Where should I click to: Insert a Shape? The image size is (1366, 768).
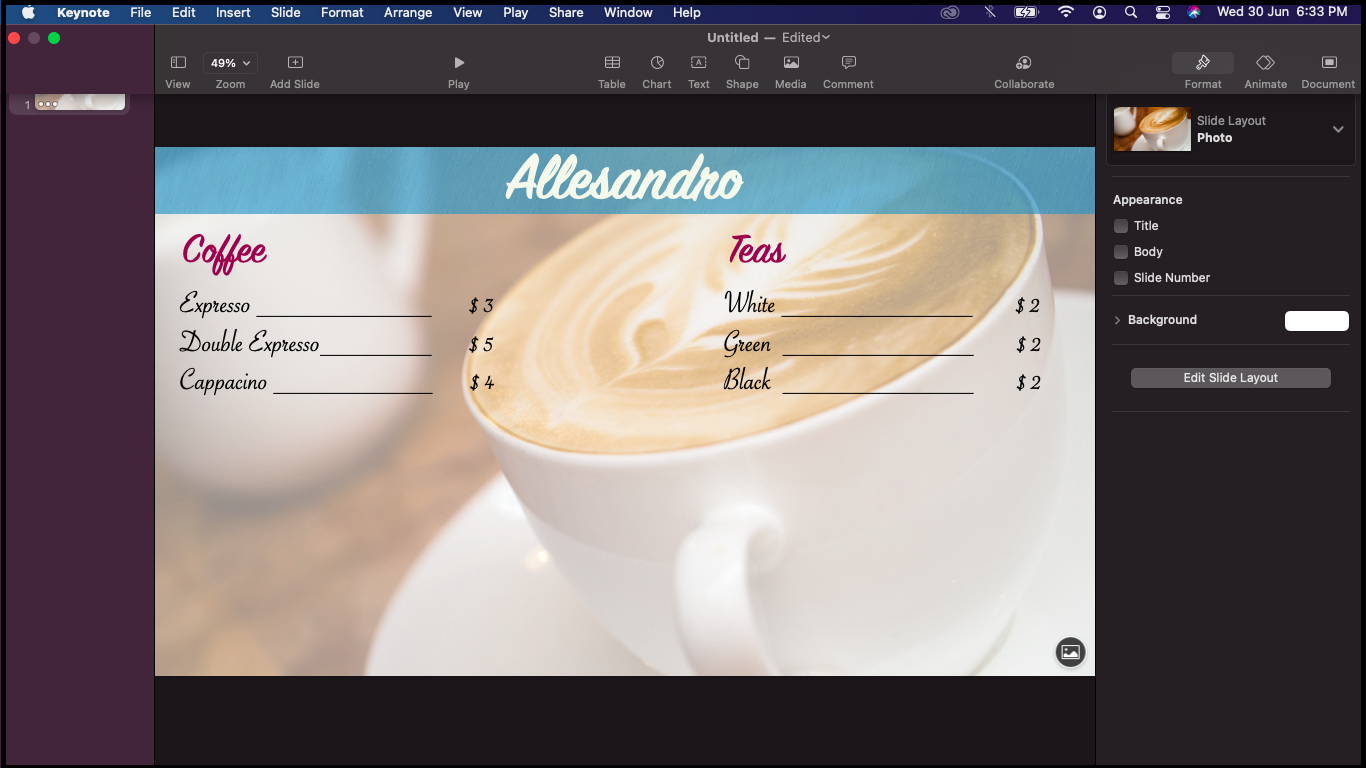(742, 68)
